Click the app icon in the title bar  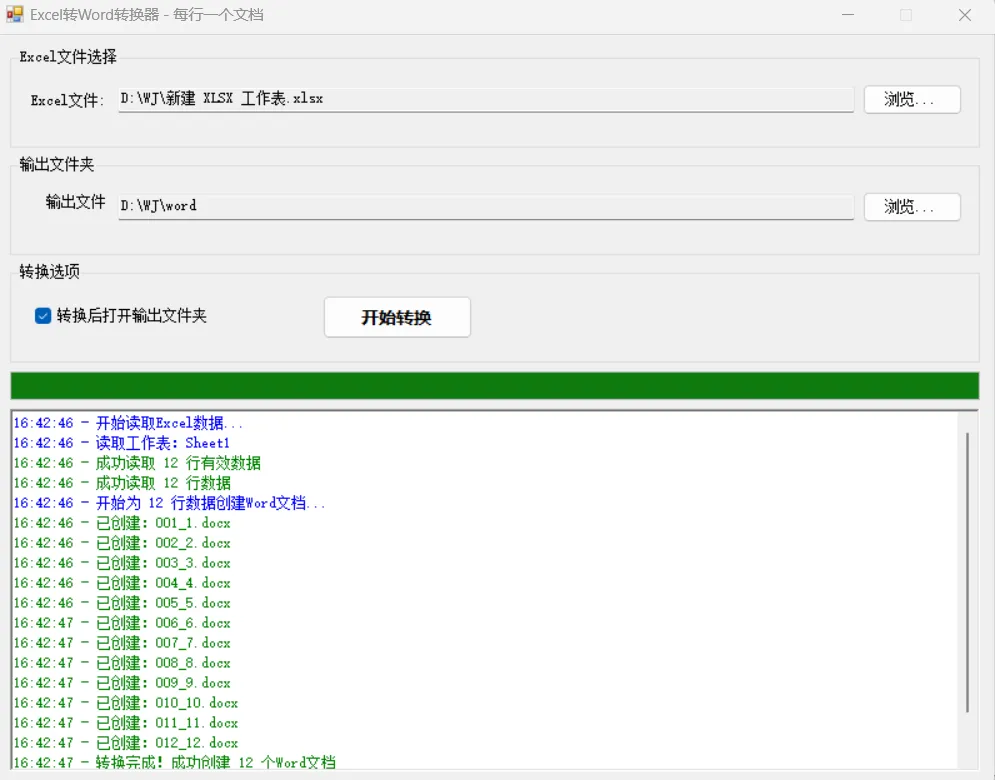(15, 14)
